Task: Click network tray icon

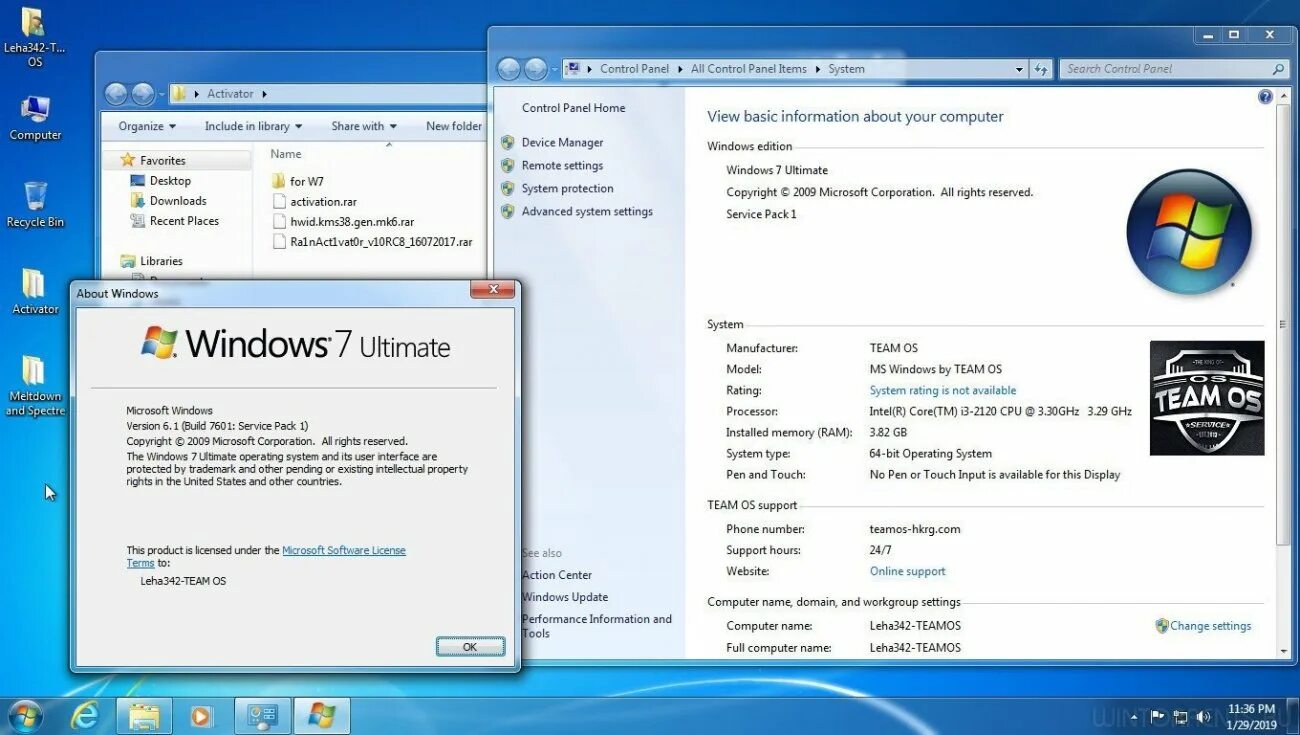Action: click(1181, 717)
